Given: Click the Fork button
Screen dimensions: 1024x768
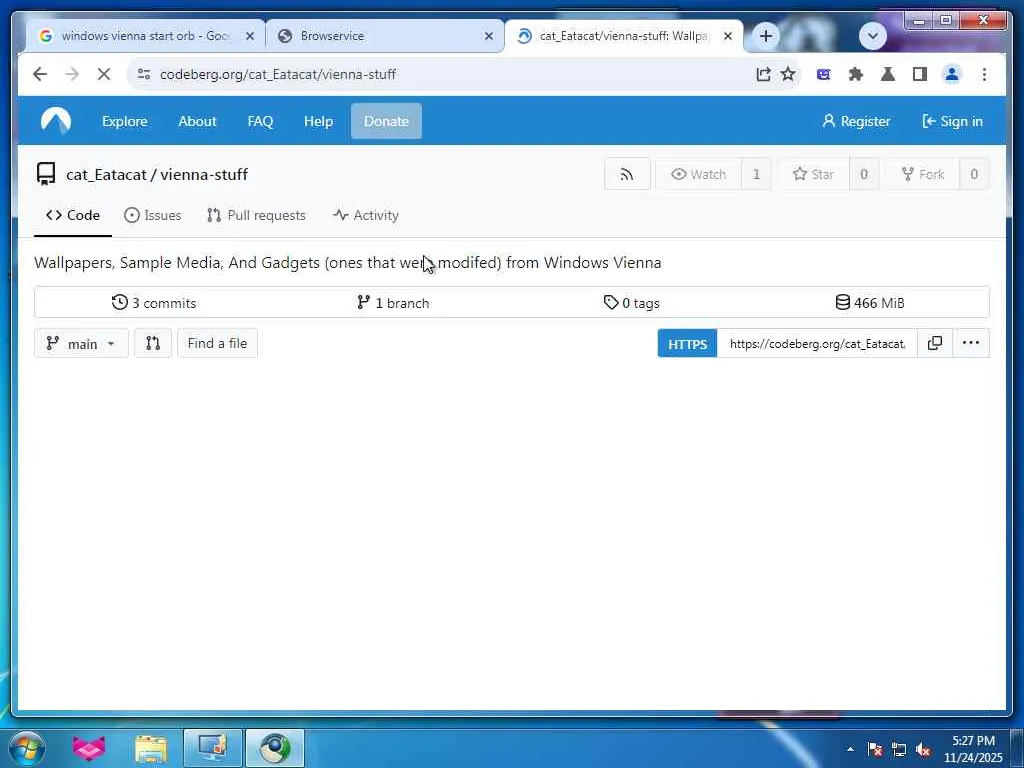Looking at the screenshot, I should coord(922,174).
